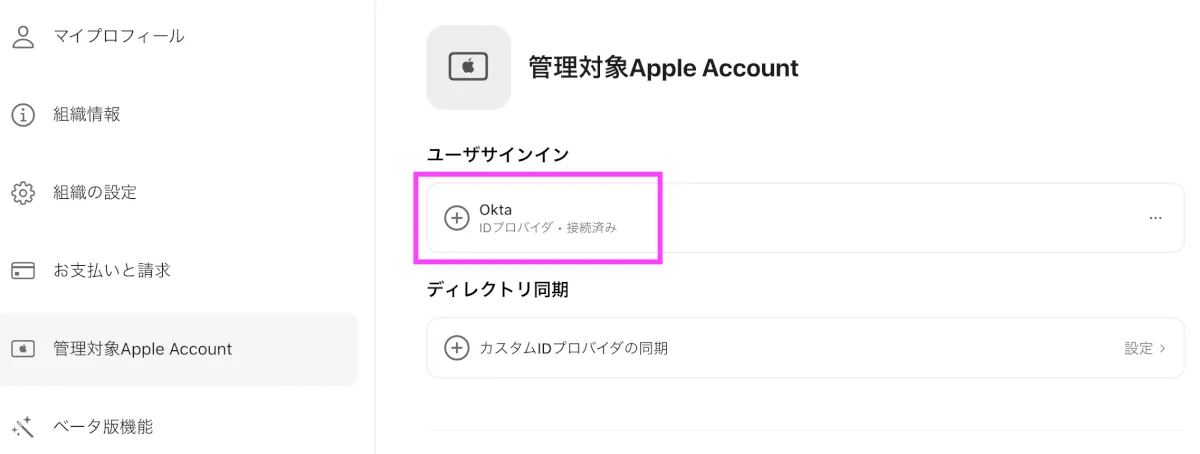Click the IDプロバイダ・接続済み status text

tap(548, 228)
